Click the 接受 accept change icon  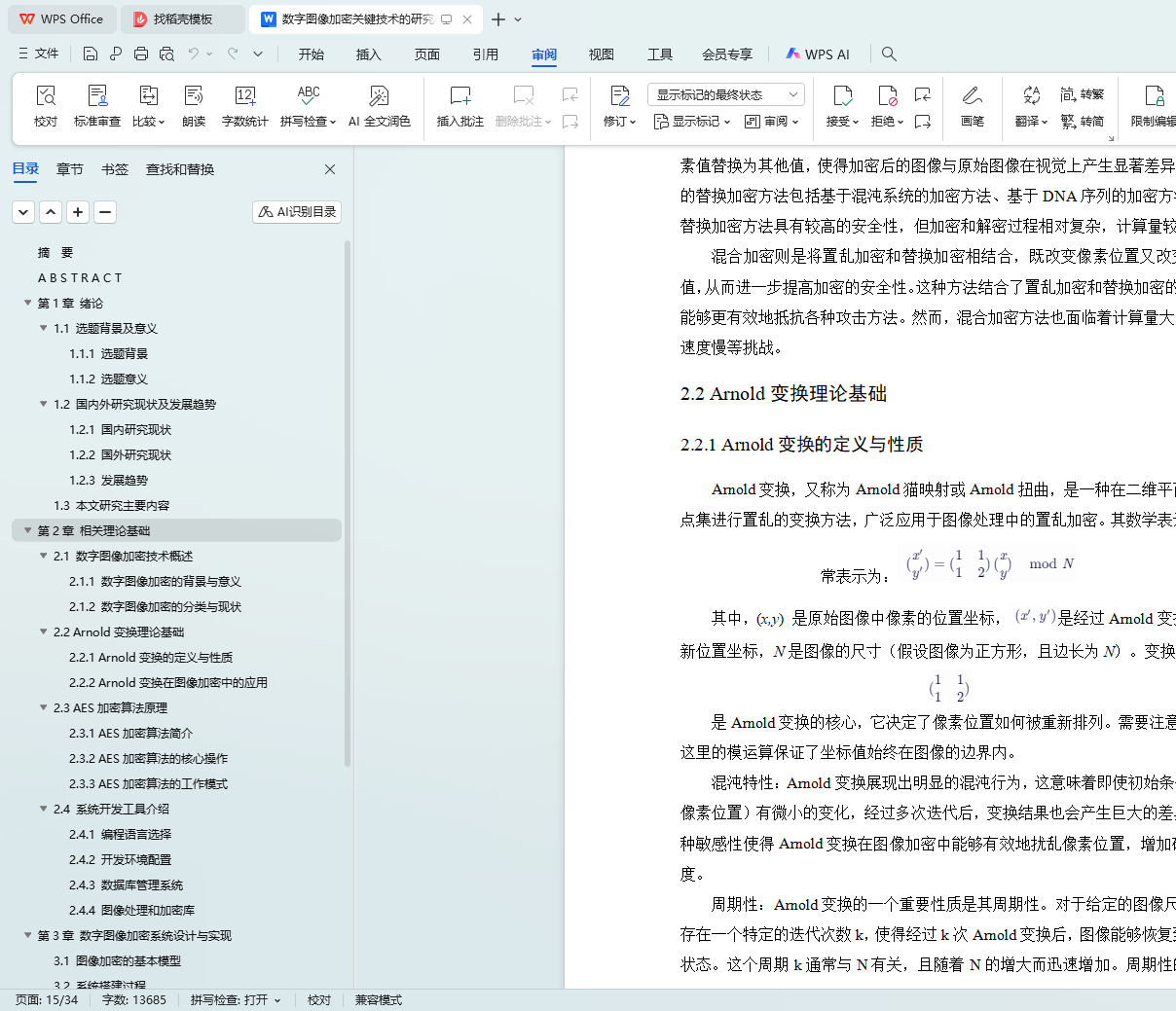(x=842, y=95)
